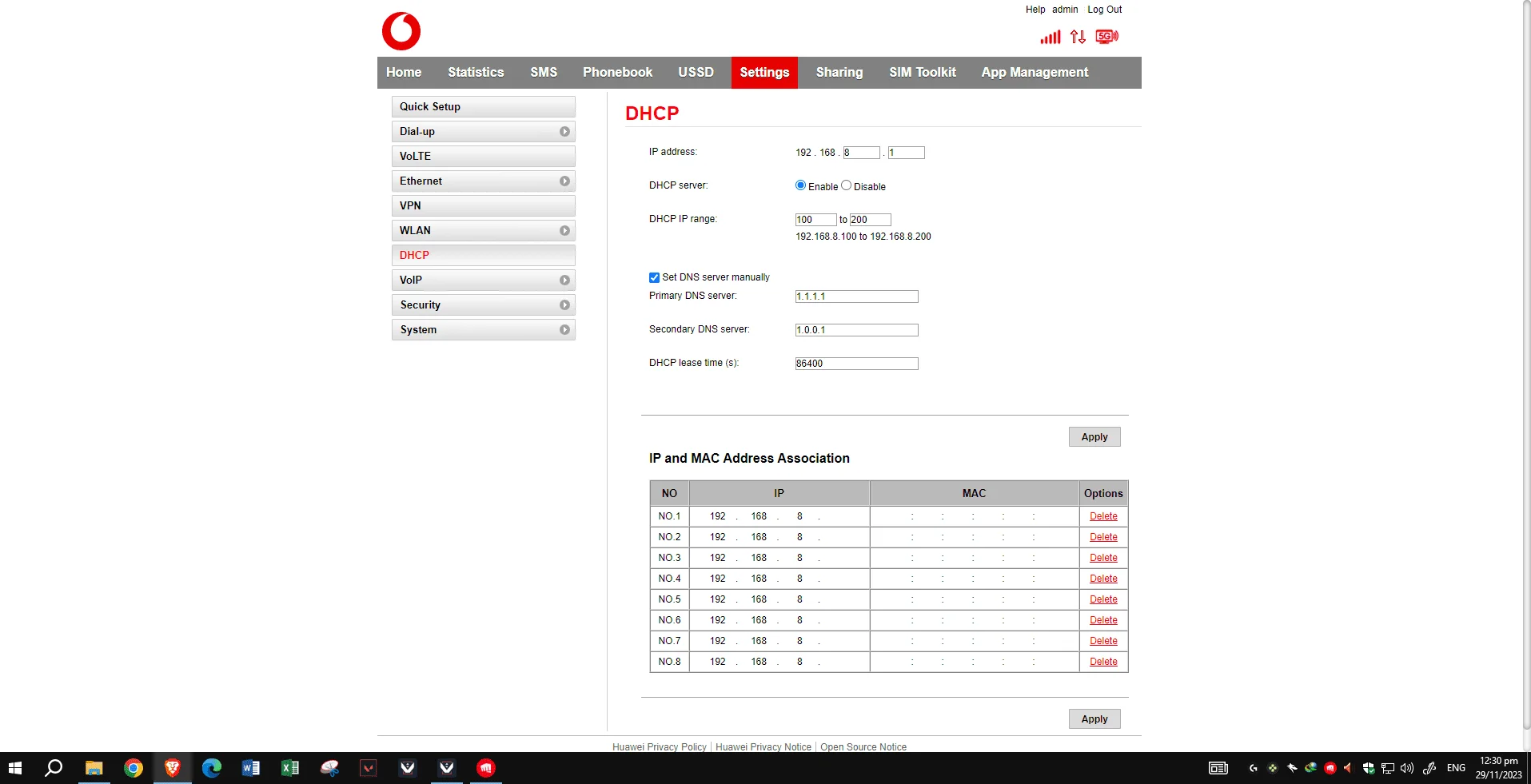Launch Google Chrome from the taskbar
The height and width of the screenshot is (784, 1531).
133,768
